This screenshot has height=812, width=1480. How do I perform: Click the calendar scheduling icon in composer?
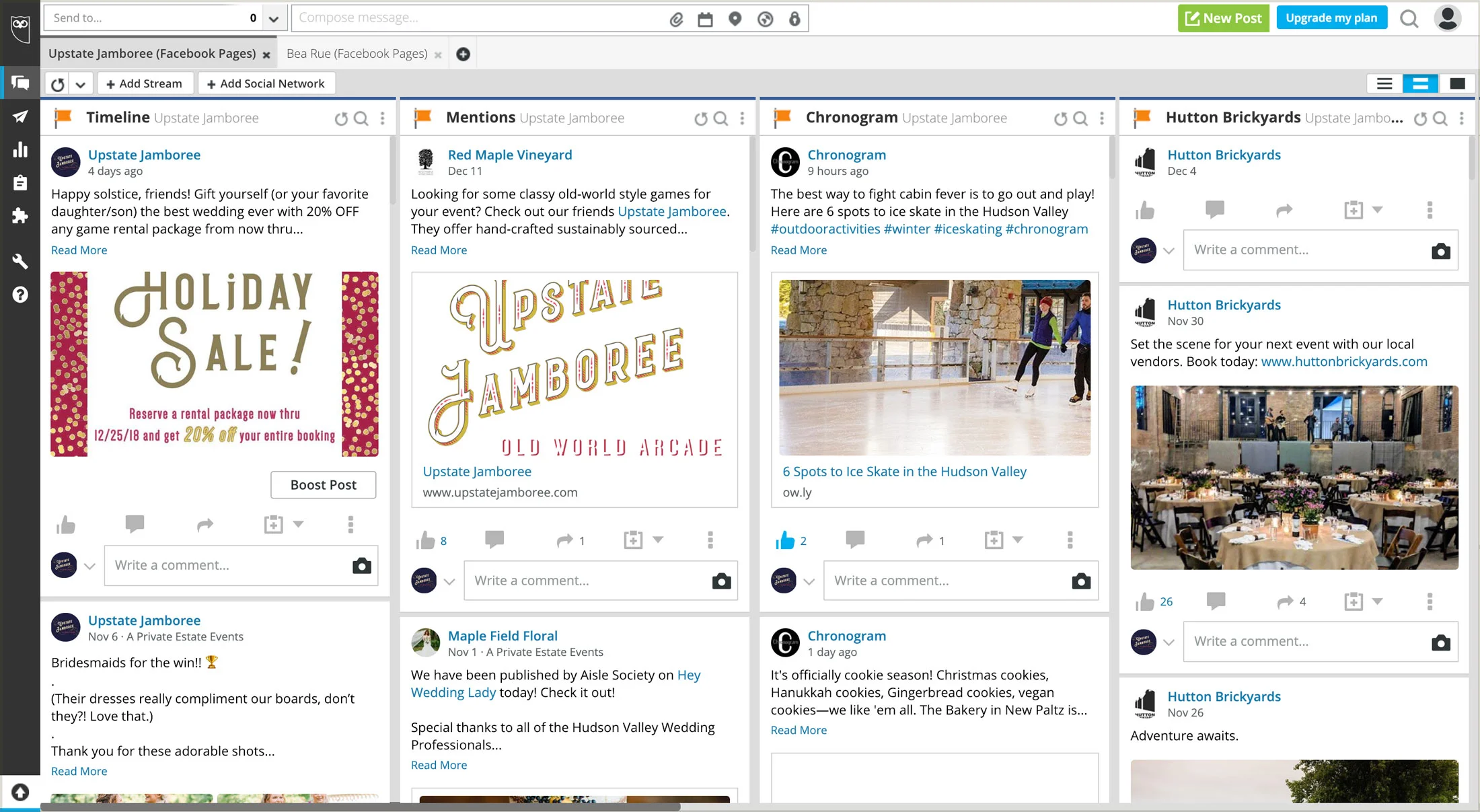coord(705,19)
